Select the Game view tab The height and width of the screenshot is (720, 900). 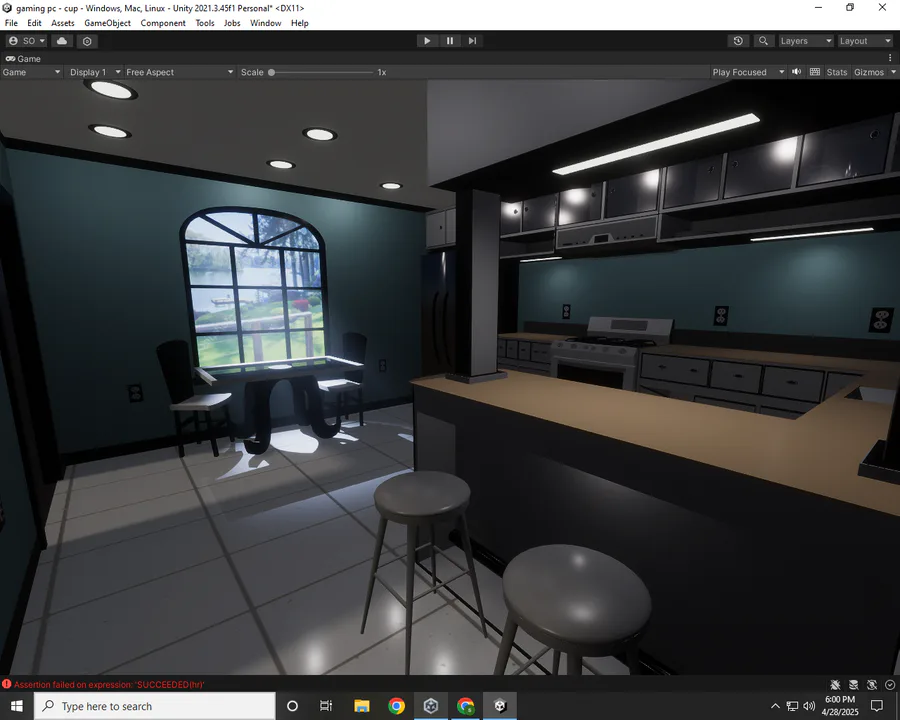point(24,59)
